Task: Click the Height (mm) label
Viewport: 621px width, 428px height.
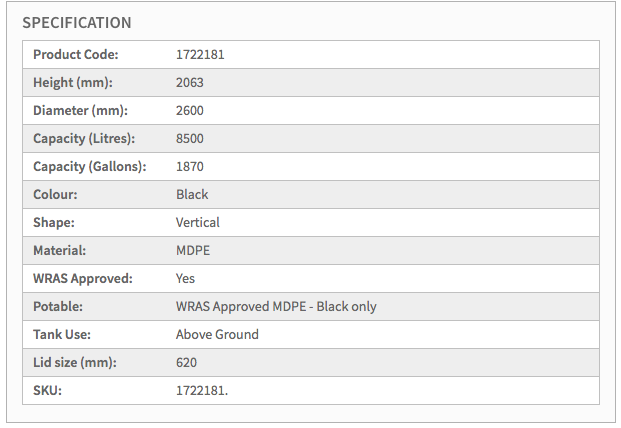Action: [72, 83]
